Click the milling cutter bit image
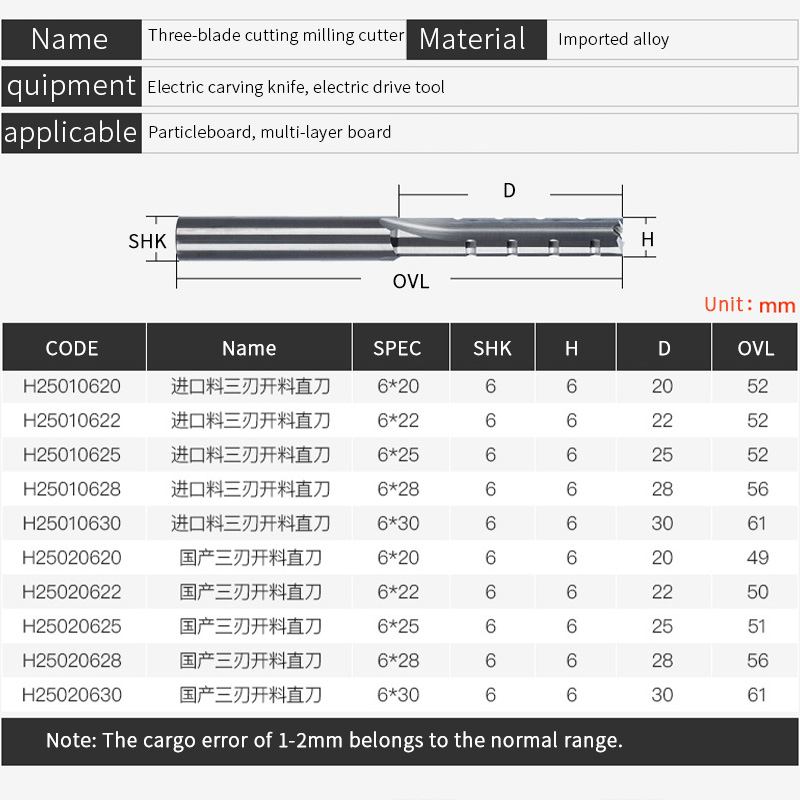 (x=400, y=238)
